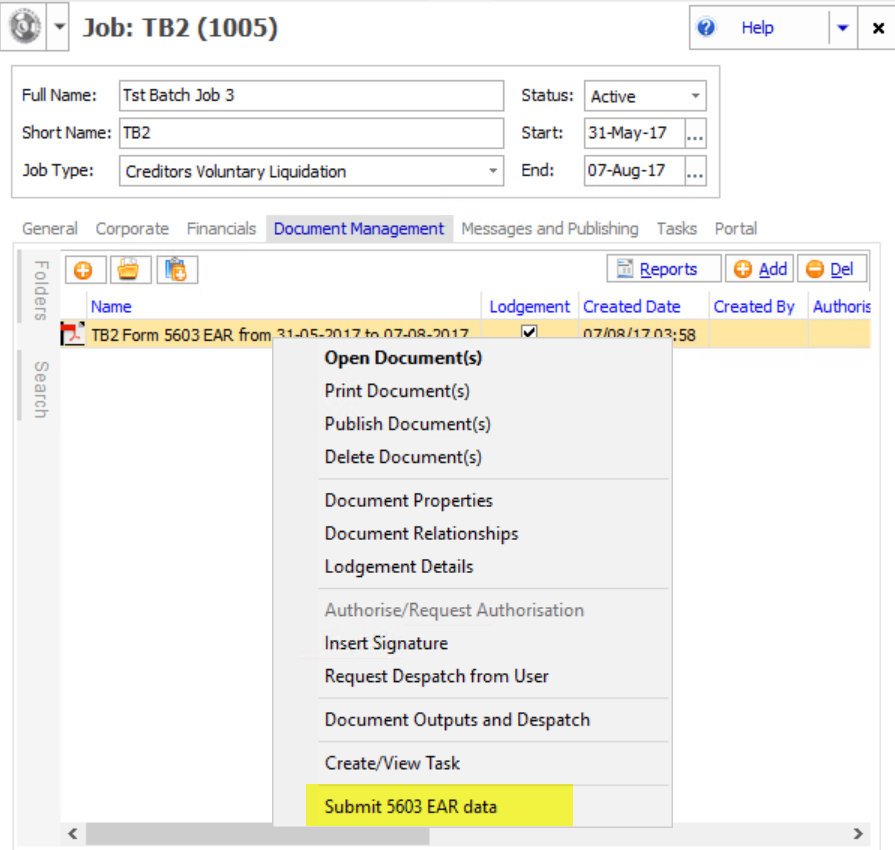The height and width of the screenshot is (850, 895).
Task: Click the PDF icon of TB2 Form 5603 row
Action: pos(73,334)
